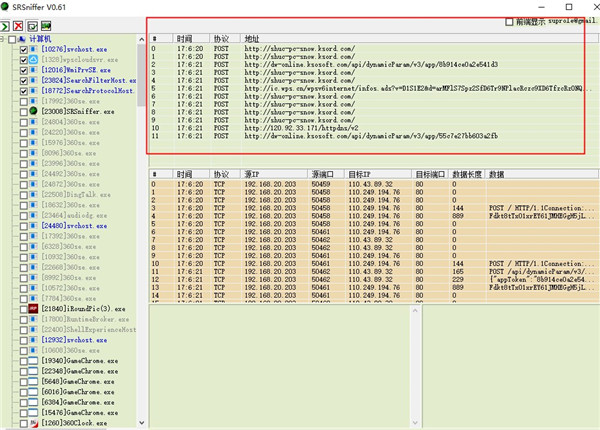Viewport: 600px width, 430px height.
Task: Uncheck the [12016]WmiPrvSE.exe checkbox
Action: 25,70
